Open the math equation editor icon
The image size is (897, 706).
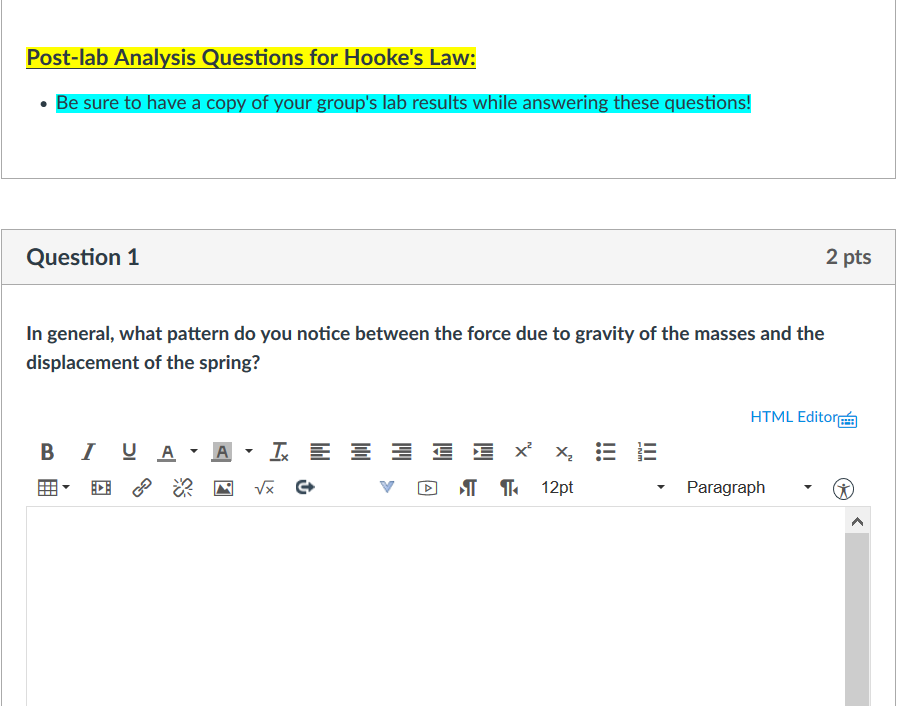(x=264, y=487)
